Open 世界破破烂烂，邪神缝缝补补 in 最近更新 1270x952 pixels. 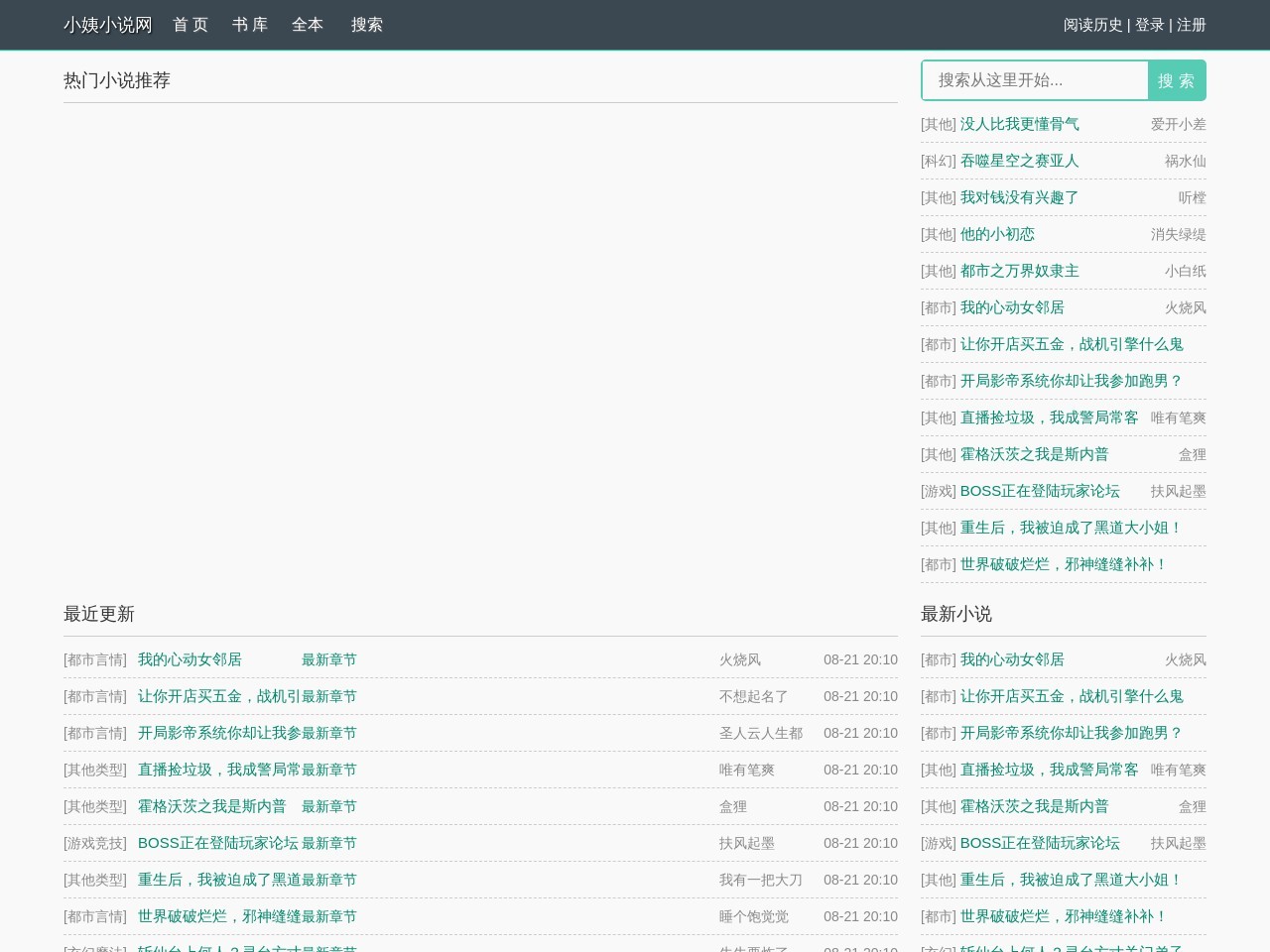point(218,916)
